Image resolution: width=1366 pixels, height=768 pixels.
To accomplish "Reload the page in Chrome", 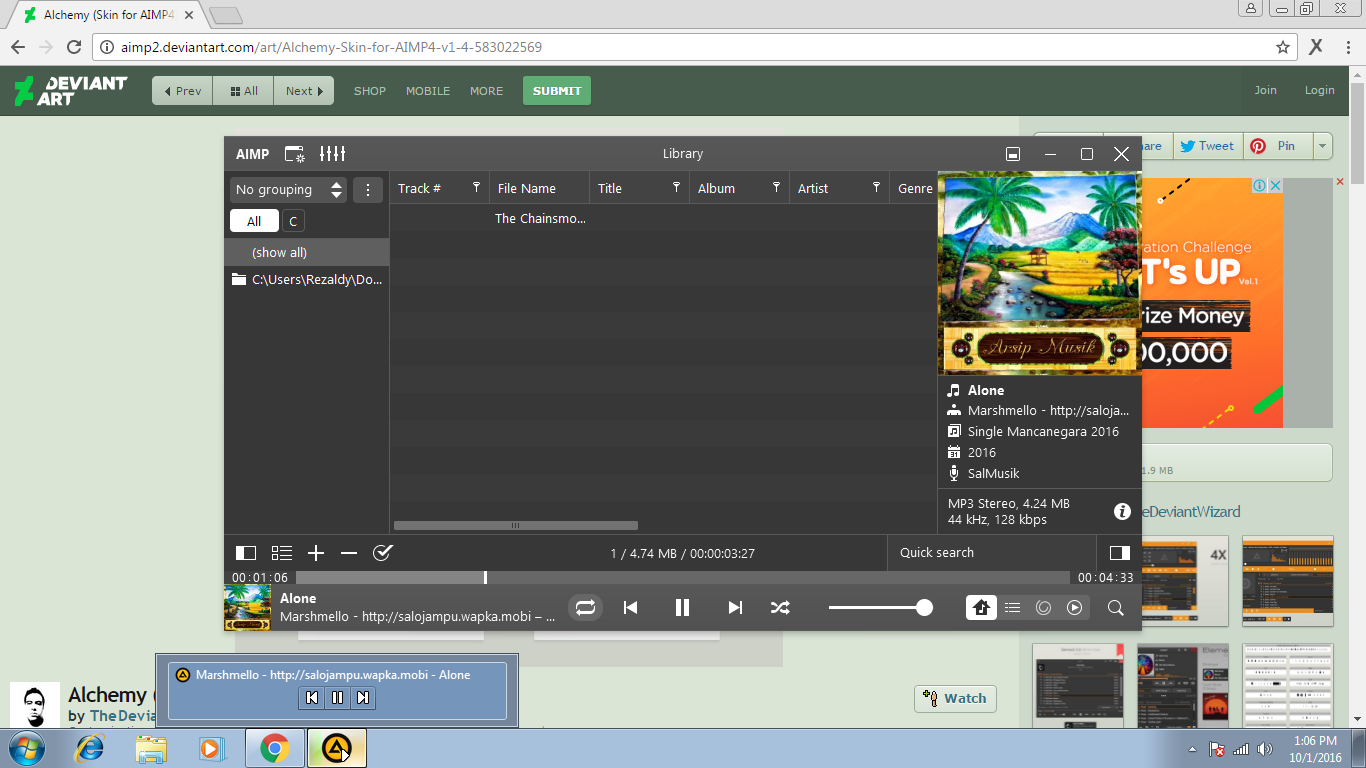I will click(x=73, y=47).
